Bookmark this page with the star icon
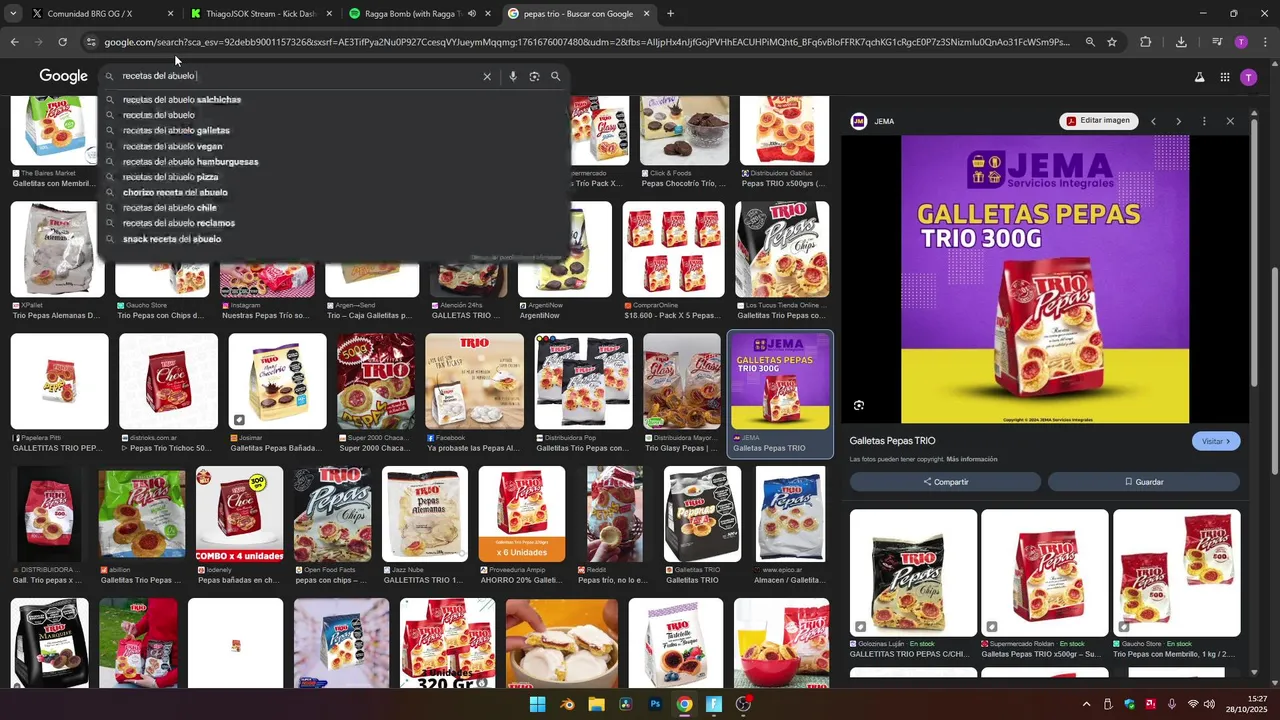This screenshot has height=720, width=1280. (x=1112, y=42)
